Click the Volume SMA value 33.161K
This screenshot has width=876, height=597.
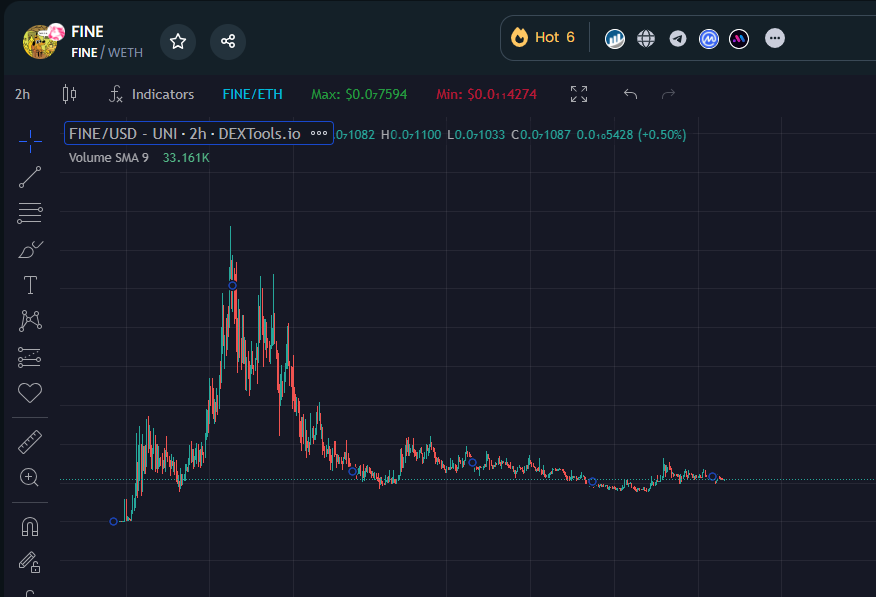[x=186, y=157]
